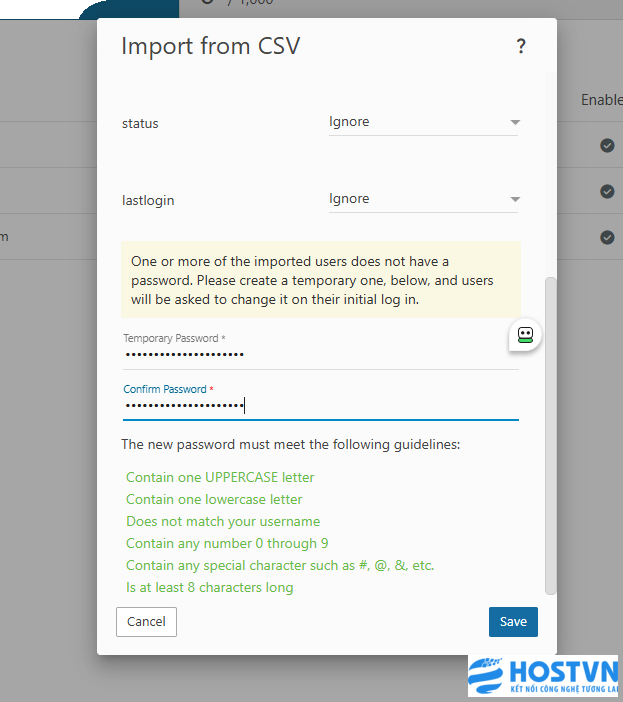Click the help question mark icon
Screen dimensions: 623x702
pos(521,46)
